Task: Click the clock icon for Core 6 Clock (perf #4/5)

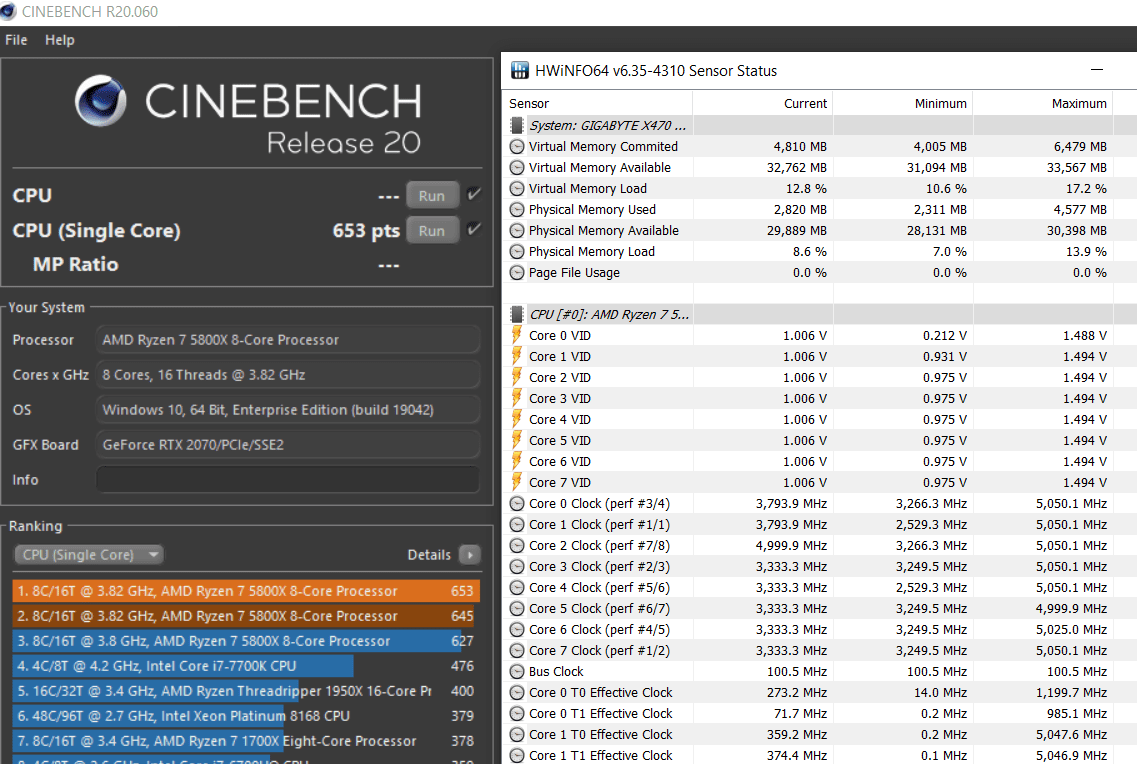Action: coord(517,630)
